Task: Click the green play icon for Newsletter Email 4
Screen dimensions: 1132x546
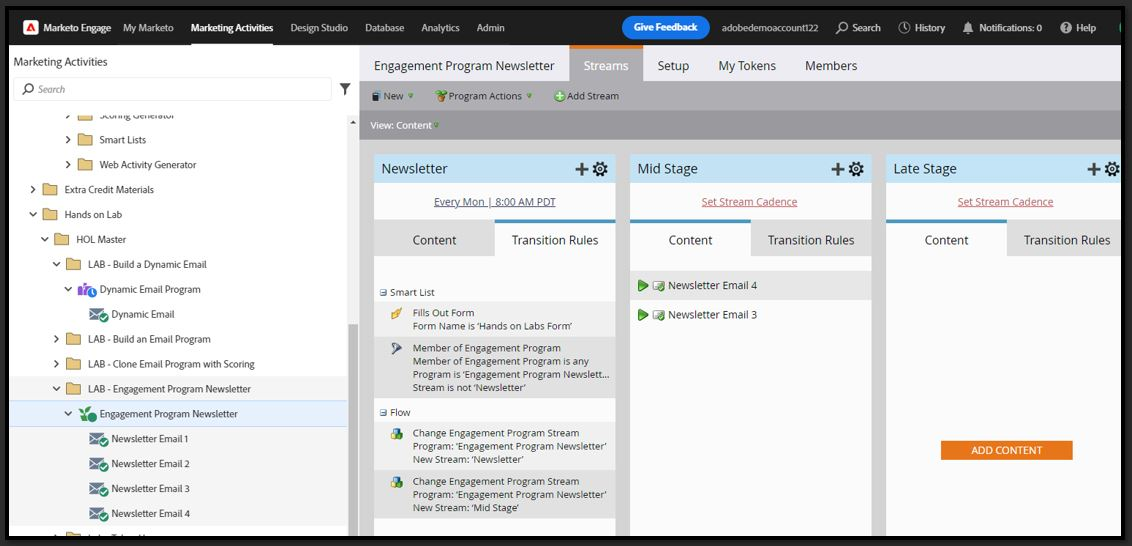Action: pos(643,286)
